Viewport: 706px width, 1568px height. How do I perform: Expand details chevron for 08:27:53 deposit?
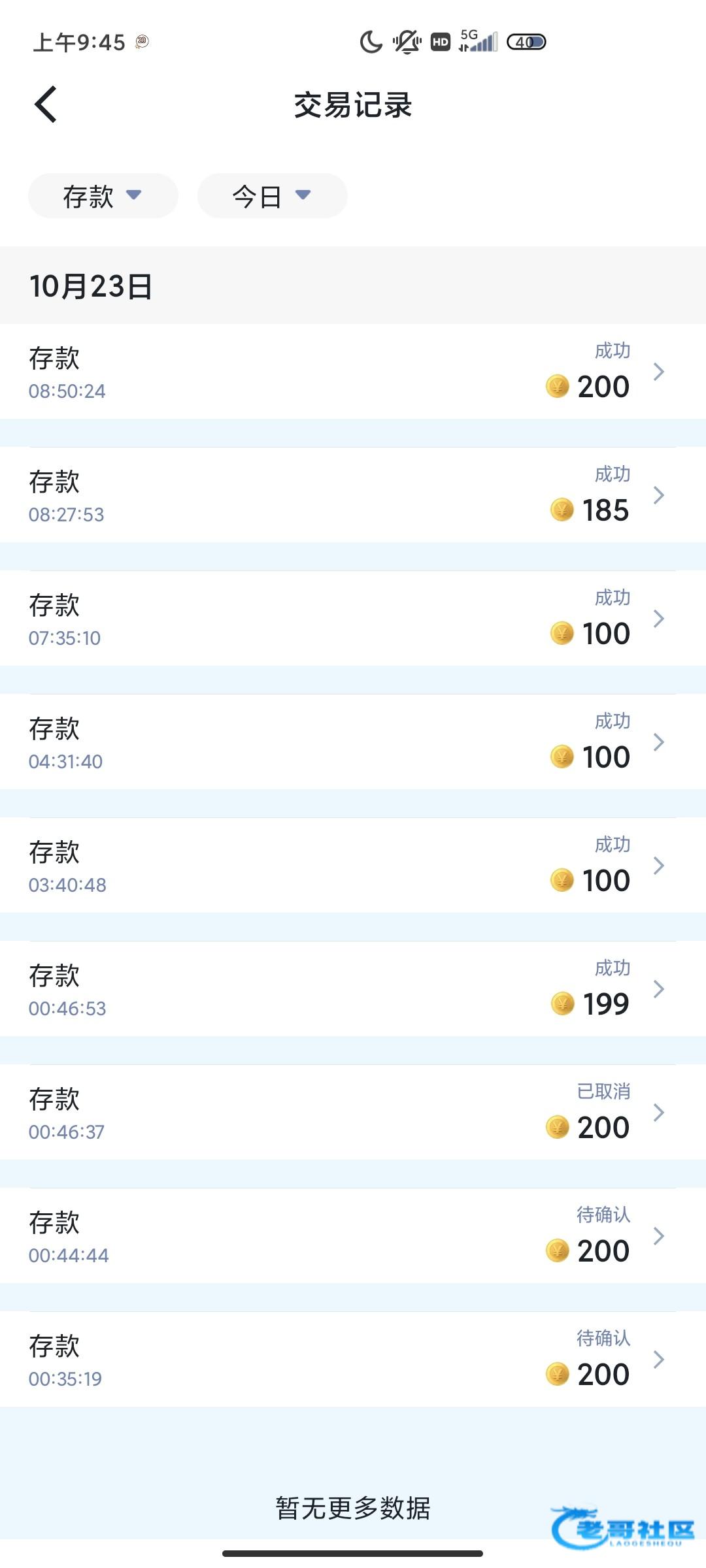point(659,495)
